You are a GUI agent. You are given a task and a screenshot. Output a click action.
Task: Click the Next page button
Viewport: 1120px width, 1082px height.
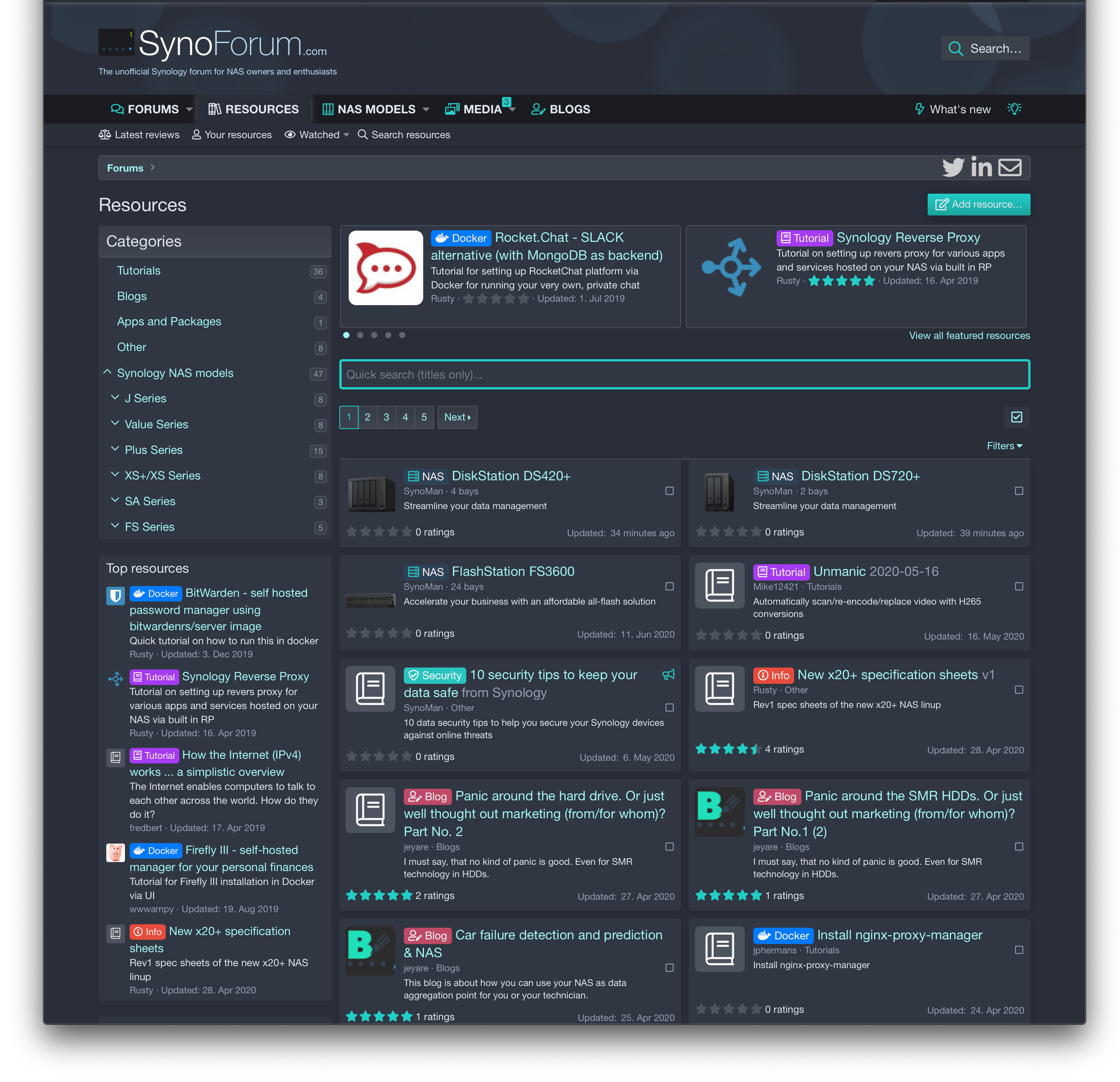click(457, 417)
